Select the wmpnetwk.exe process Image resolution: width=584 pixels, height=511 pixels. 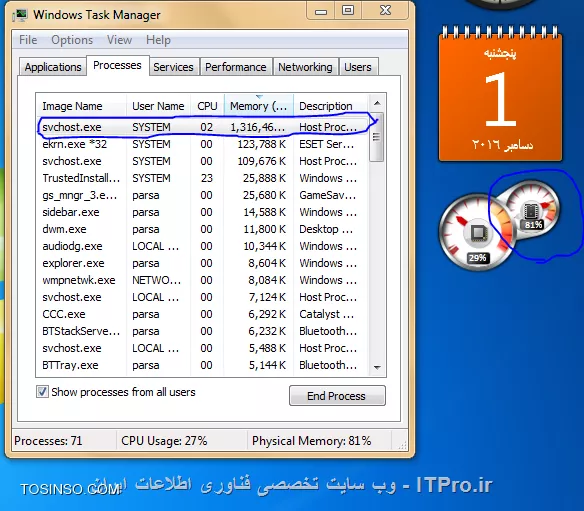tap(203, 280)
